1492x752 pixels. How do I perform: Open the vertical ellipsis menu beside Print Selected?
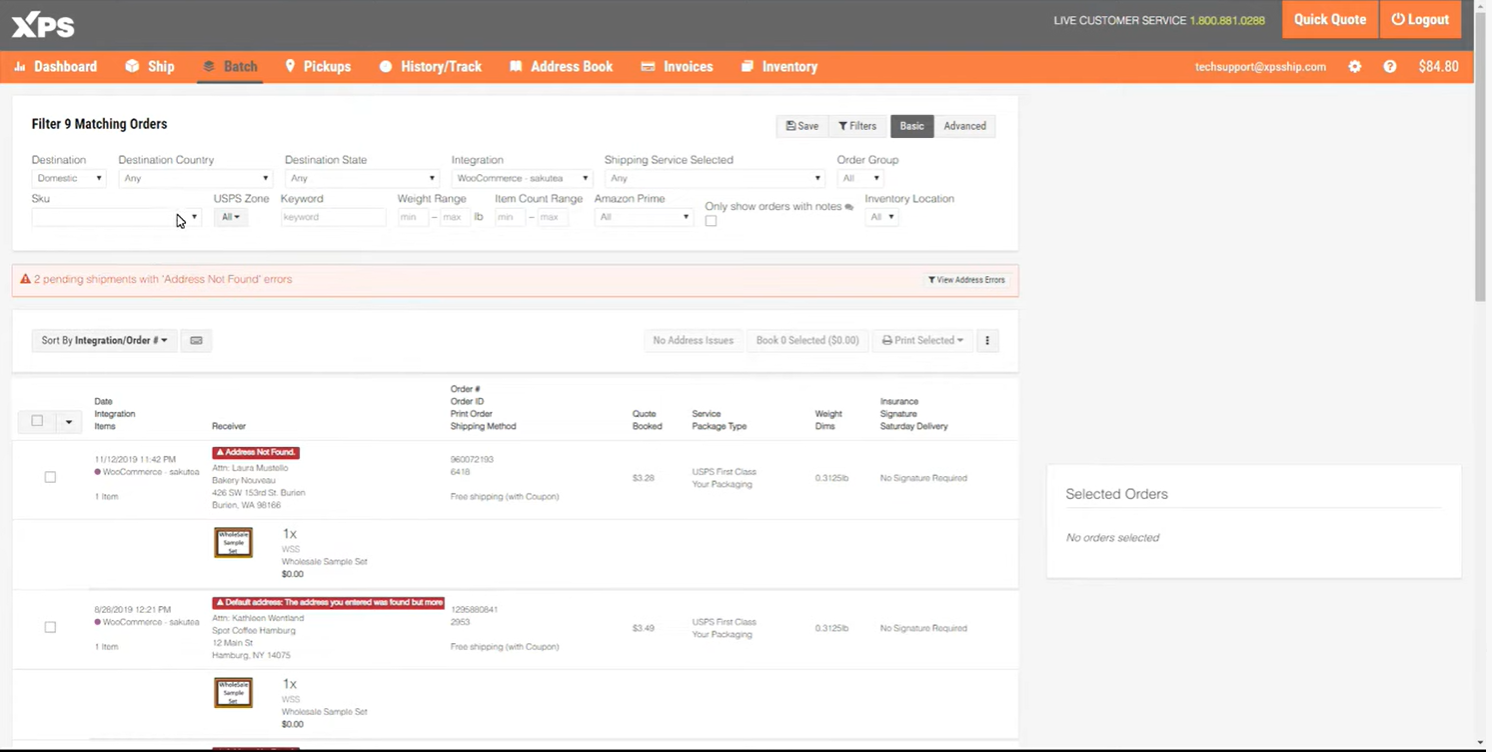tap(987, 340)
